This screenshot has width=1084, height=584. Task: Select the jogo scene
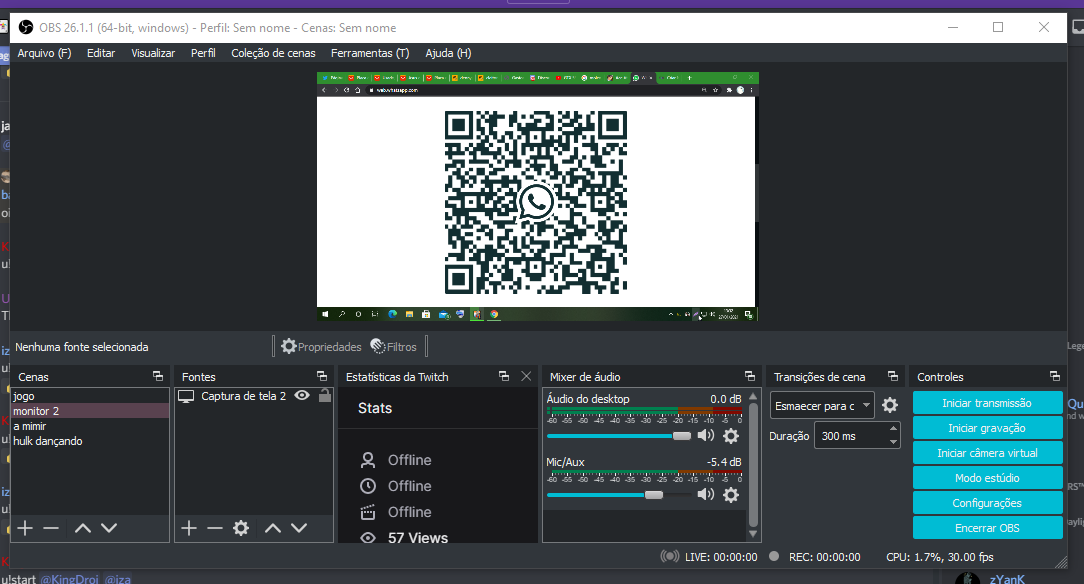(x=90, y=396)
